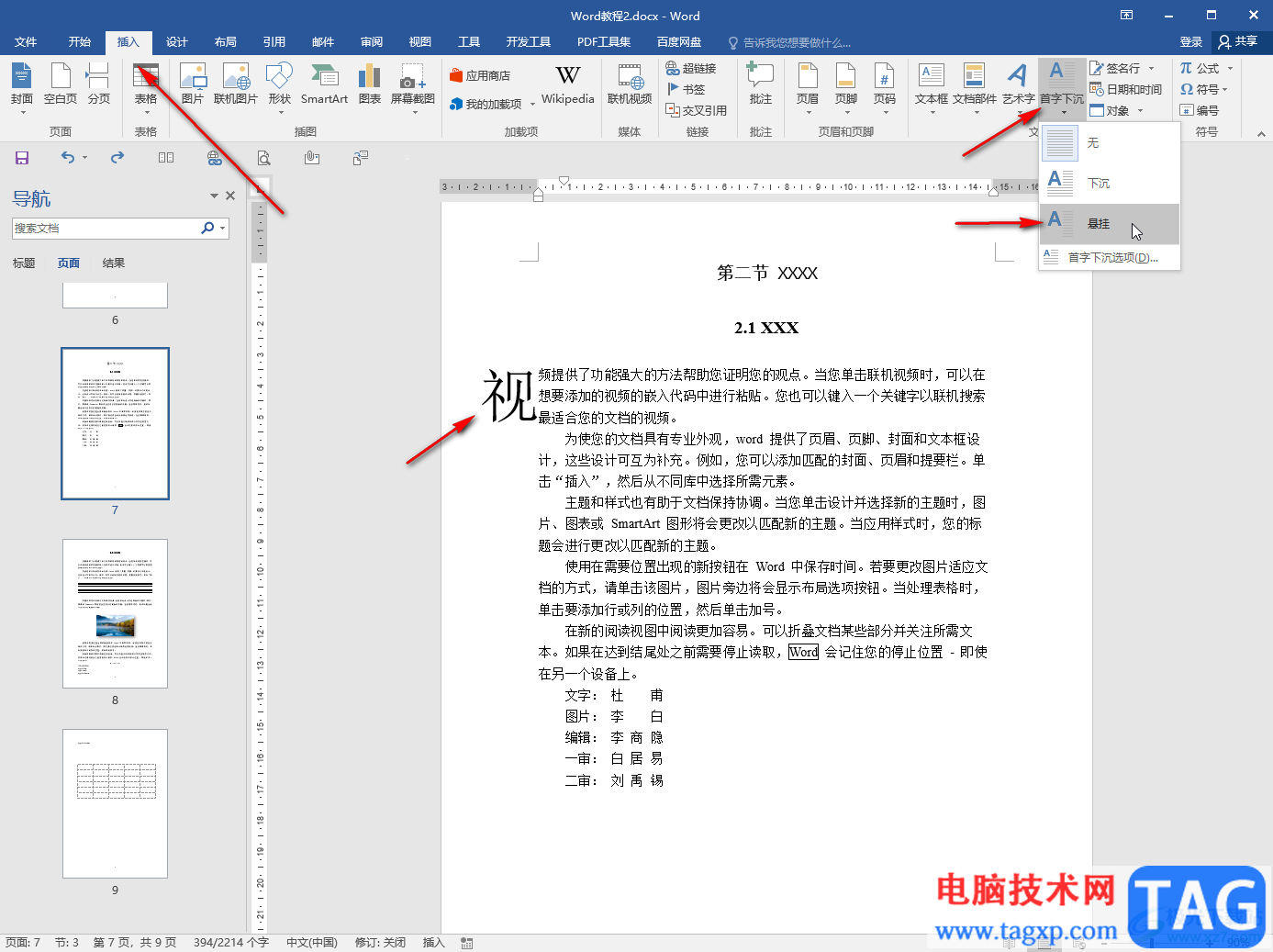
Task: Click the print preview icon in toolbar
Action: [x=263, y=158]
